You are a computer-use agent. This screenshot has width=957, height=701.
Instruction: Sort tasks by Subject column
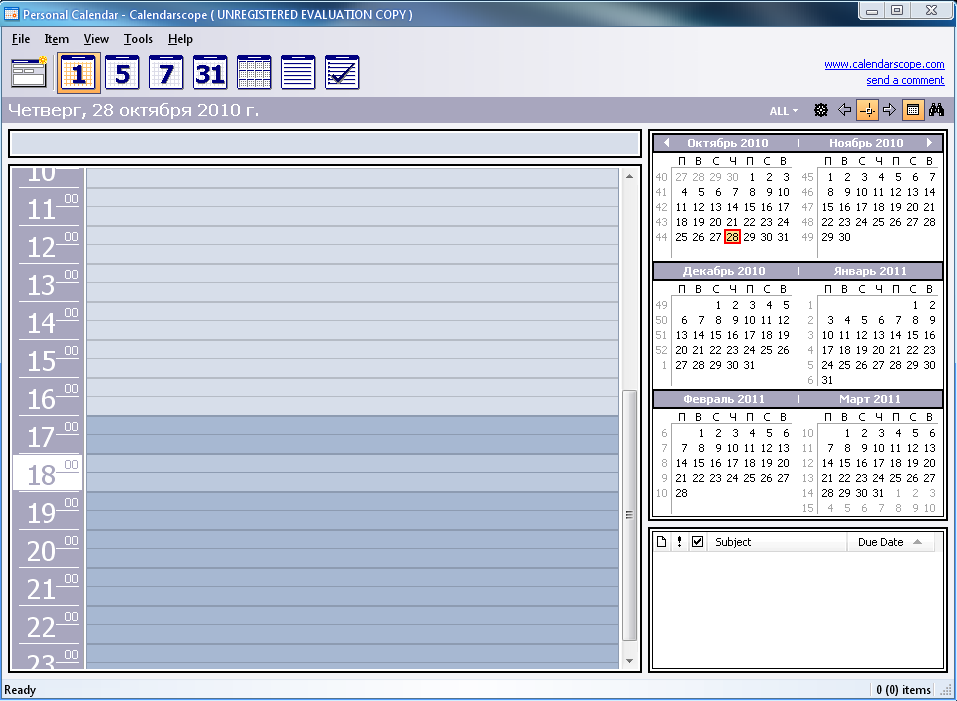(x=777, y=542)
